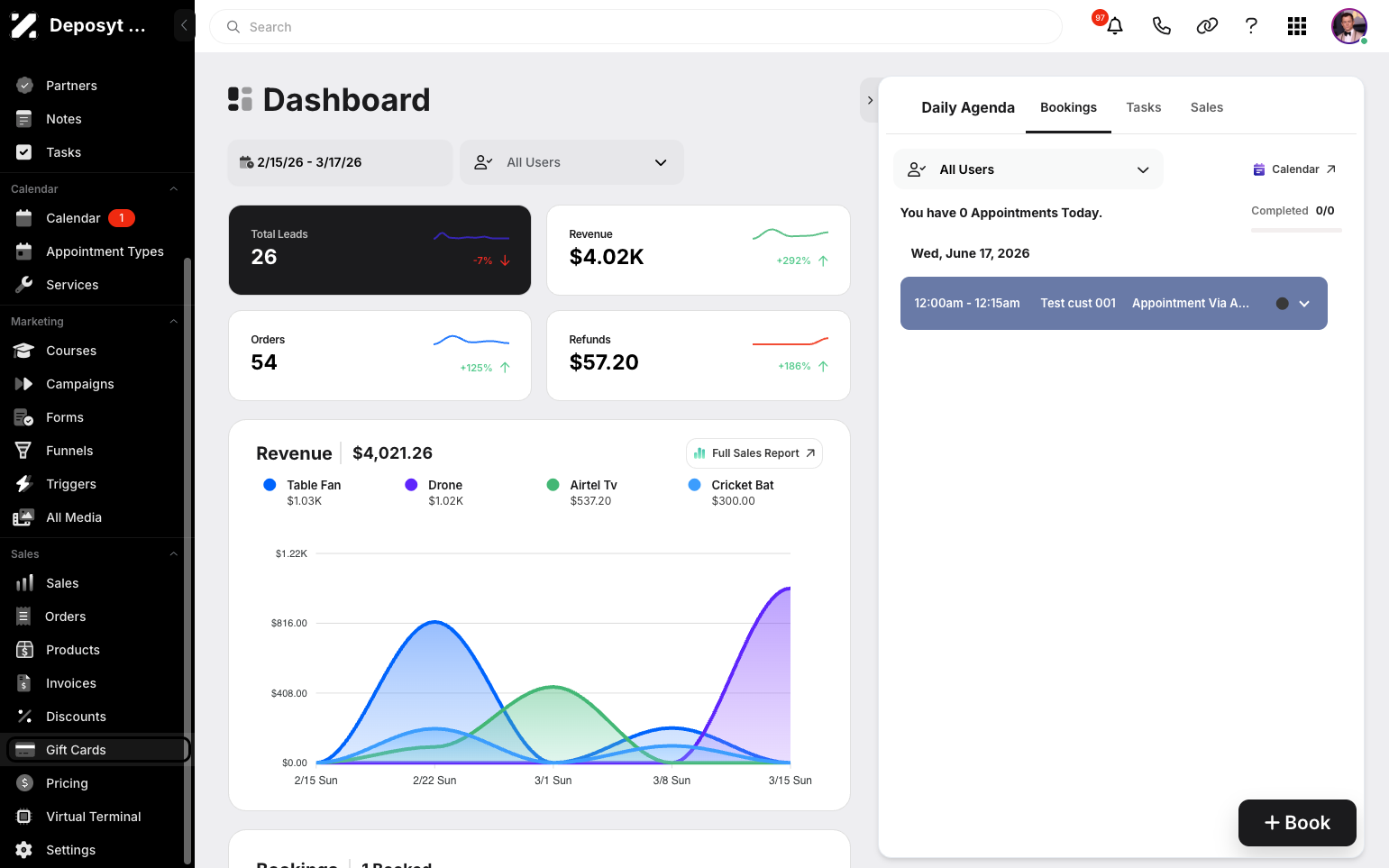Collapse the Sales sidebar section

click(x=174, y=554)
